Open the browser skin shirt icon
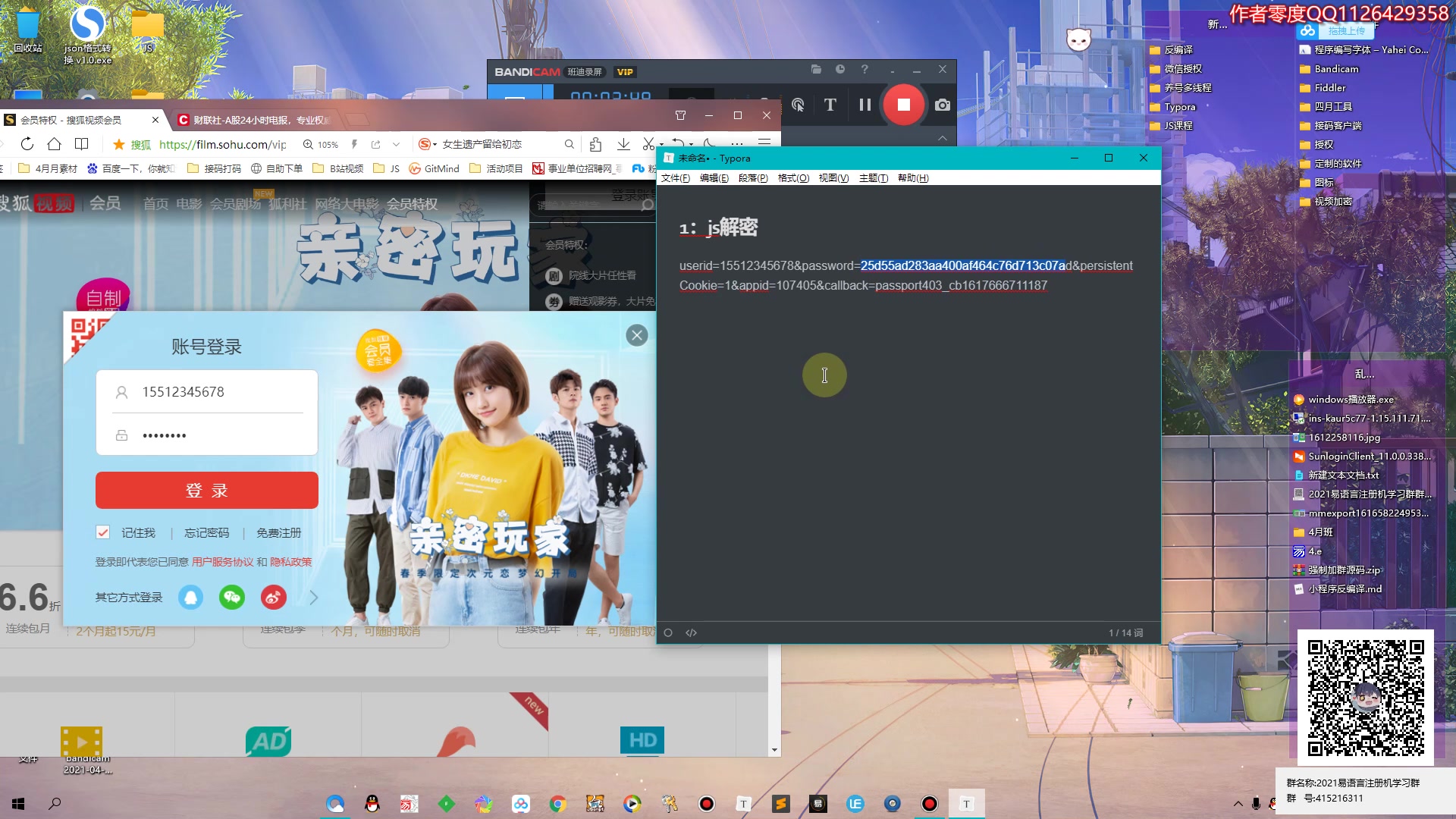 680,115
